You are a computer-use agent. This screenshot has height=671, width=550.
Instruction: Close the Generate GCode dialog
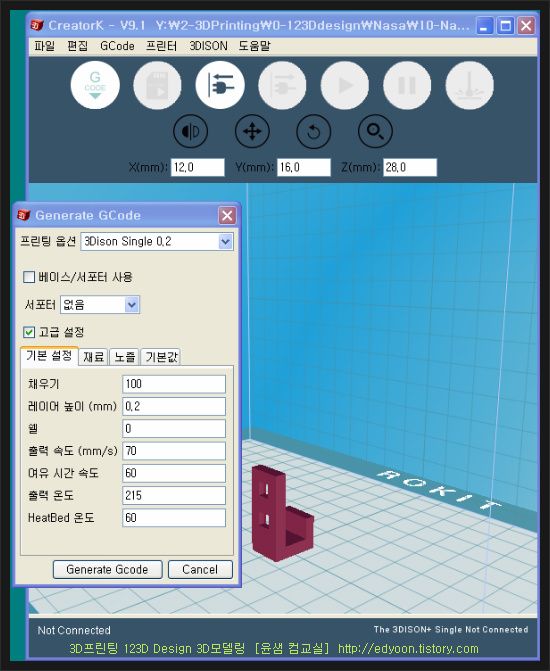pyautogui.click(x=227, y=215)
